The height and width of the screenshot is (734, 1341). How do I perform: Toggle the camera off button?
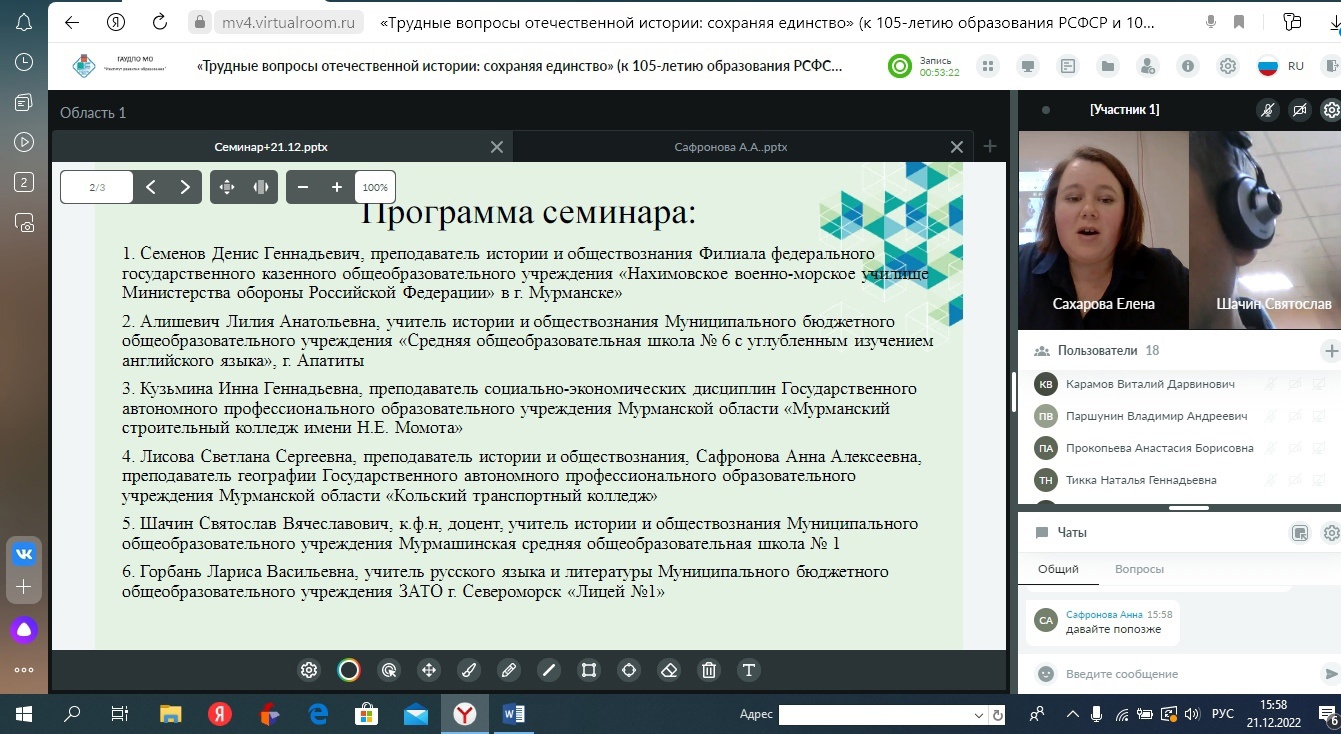click(1299, 110)
